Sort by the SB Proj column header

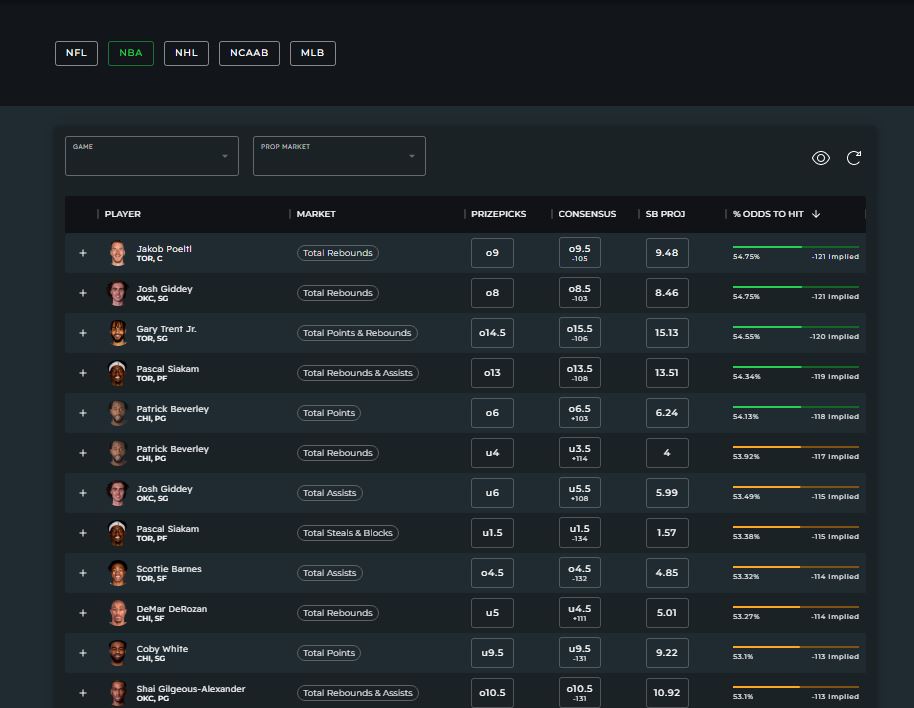pos(665,214)
